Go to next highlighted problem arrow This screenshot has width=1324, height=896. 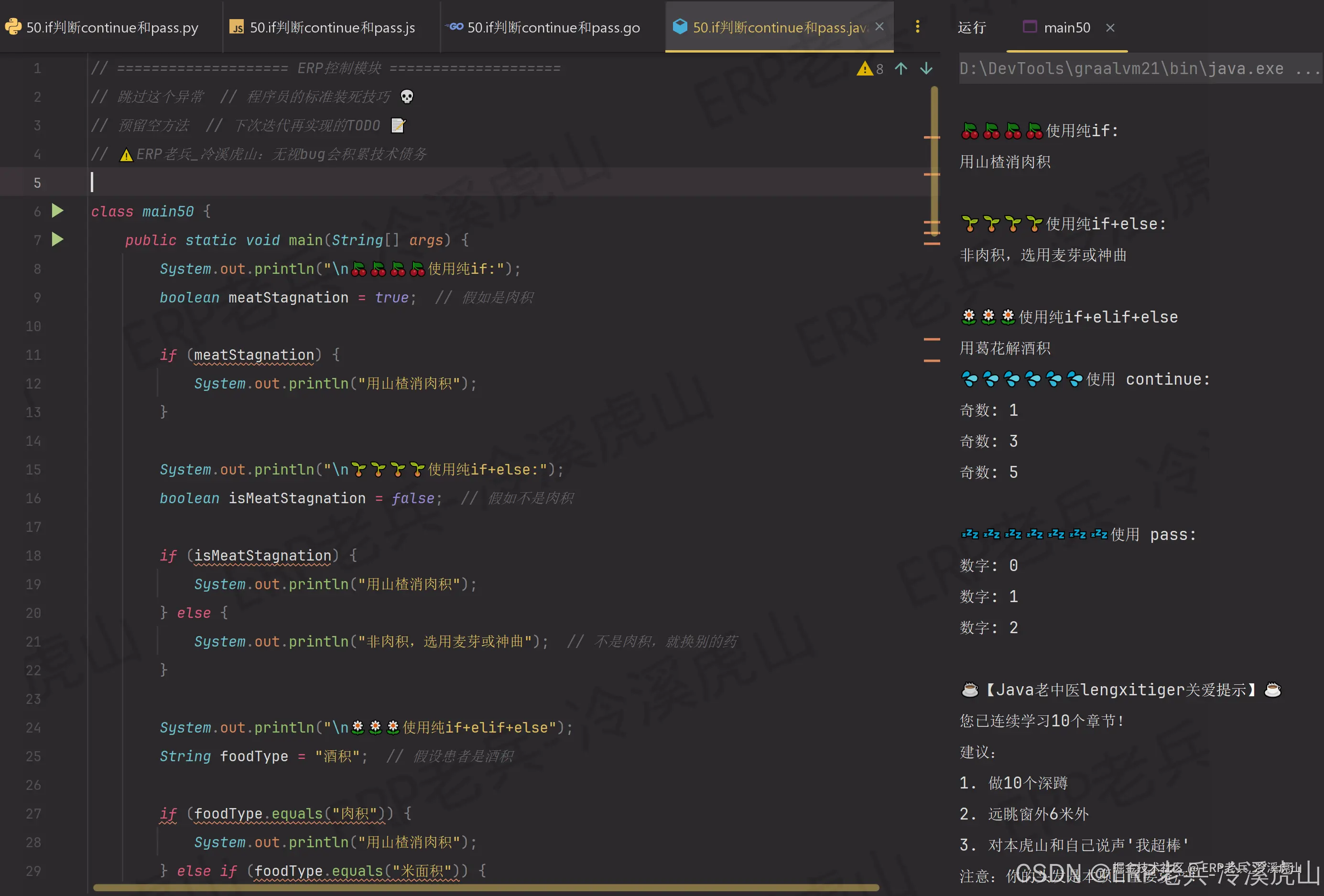926,69
